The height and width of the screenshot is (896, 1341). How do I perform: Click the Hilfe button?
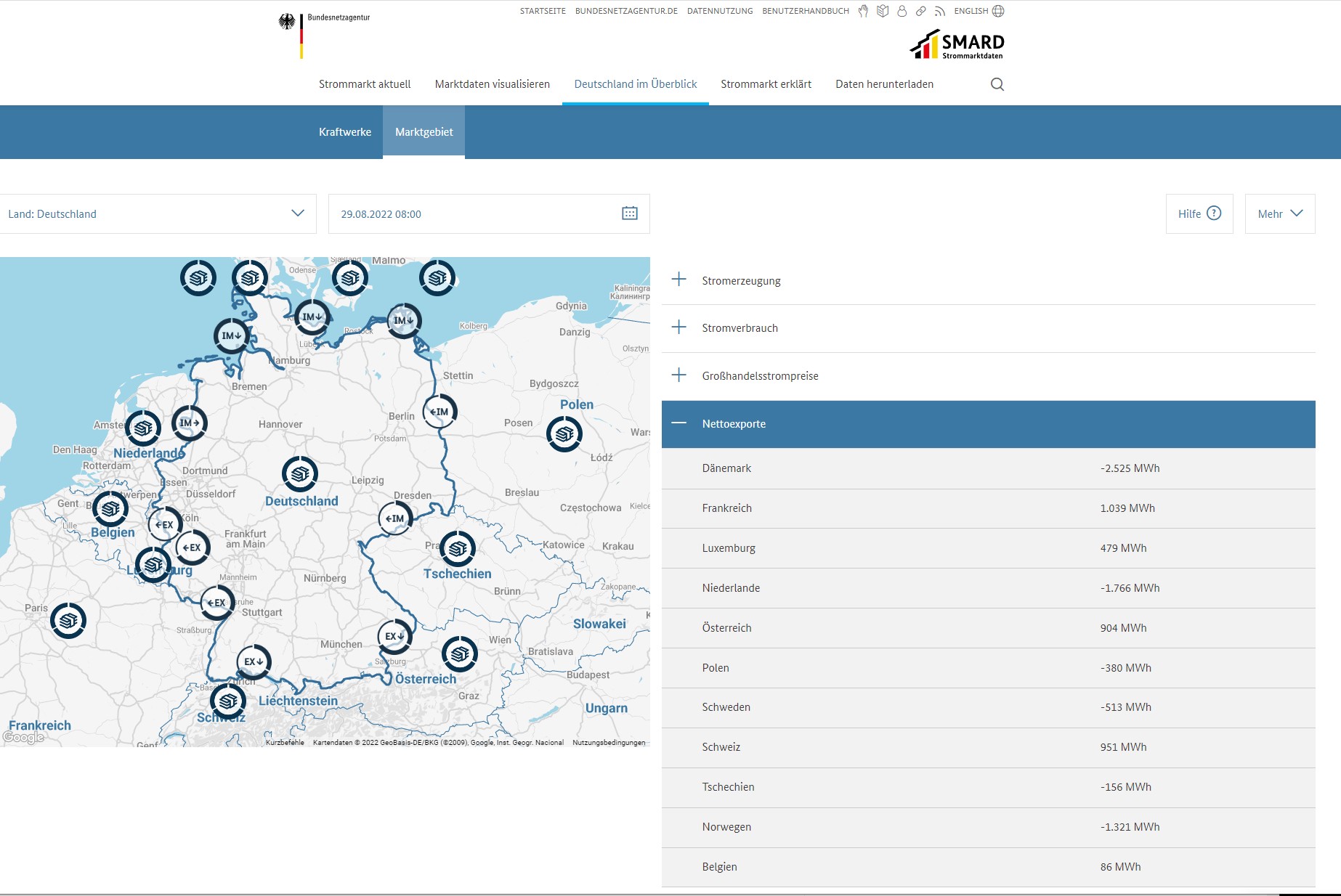coord(1199,213)
